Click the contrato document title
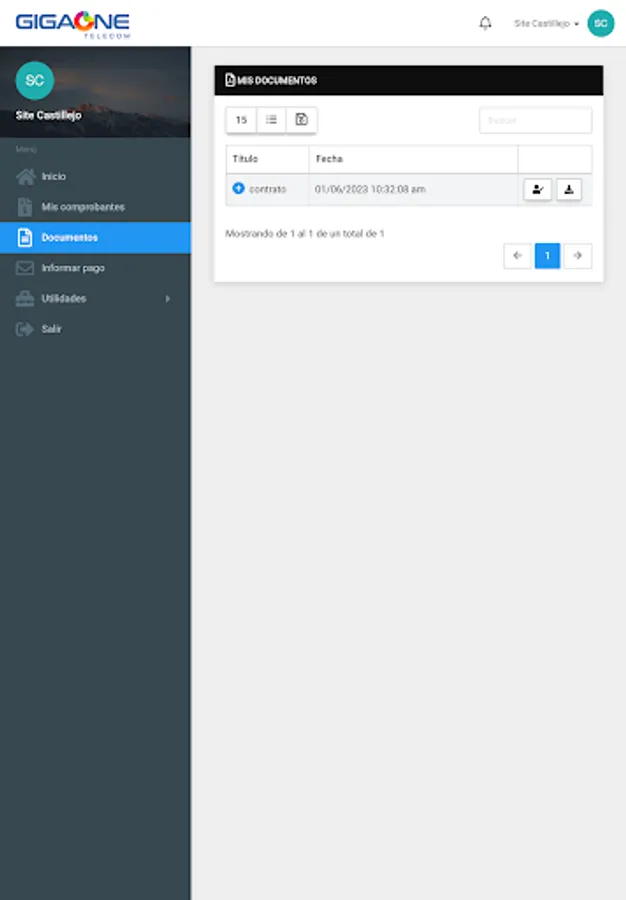Viewport: 626px width, 900px height. pos(267,189)
